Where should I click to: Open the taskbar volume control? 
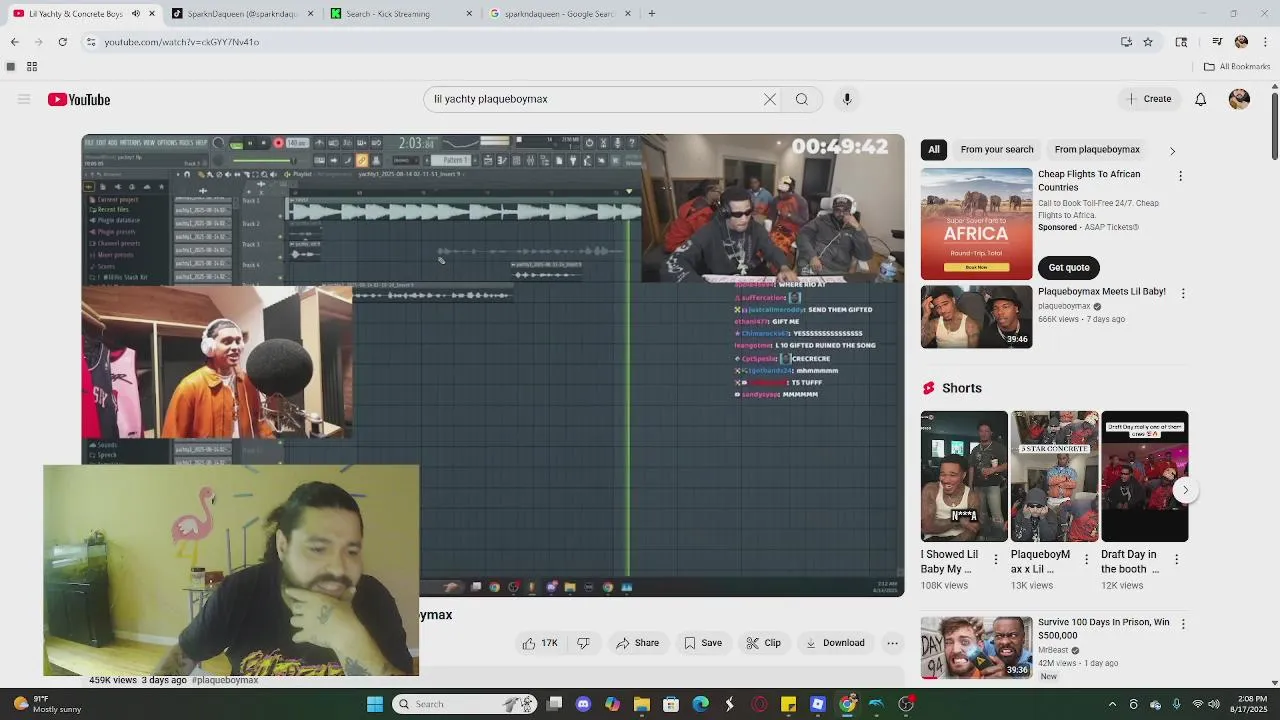[1215, 704]
